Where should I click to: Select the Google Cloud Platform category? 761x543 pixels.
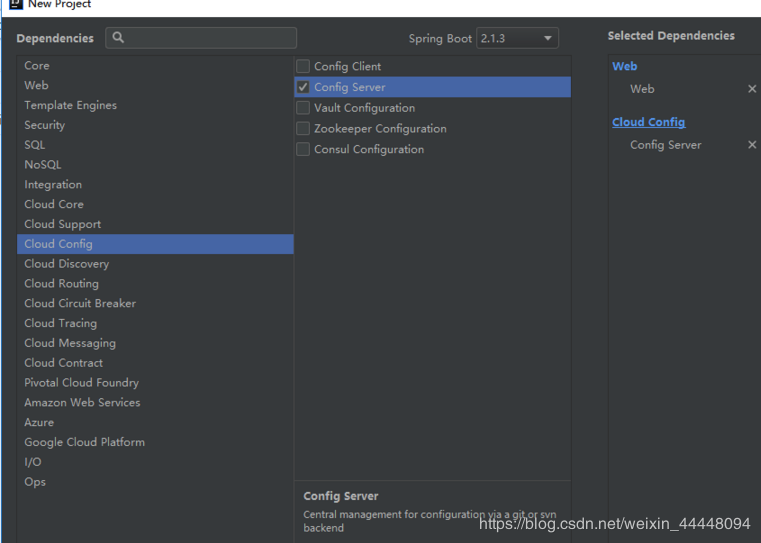pyautogui.click(x=155, y=443)
